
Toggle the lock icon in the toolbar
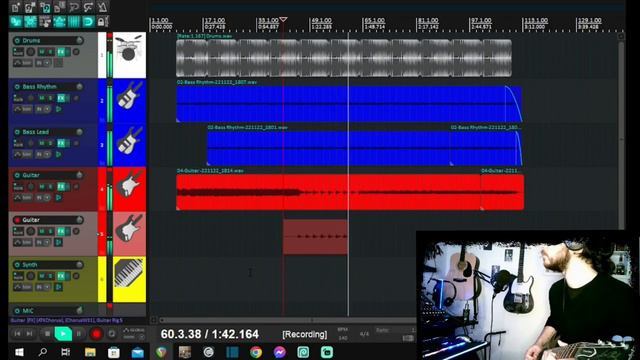pos(102,22)
